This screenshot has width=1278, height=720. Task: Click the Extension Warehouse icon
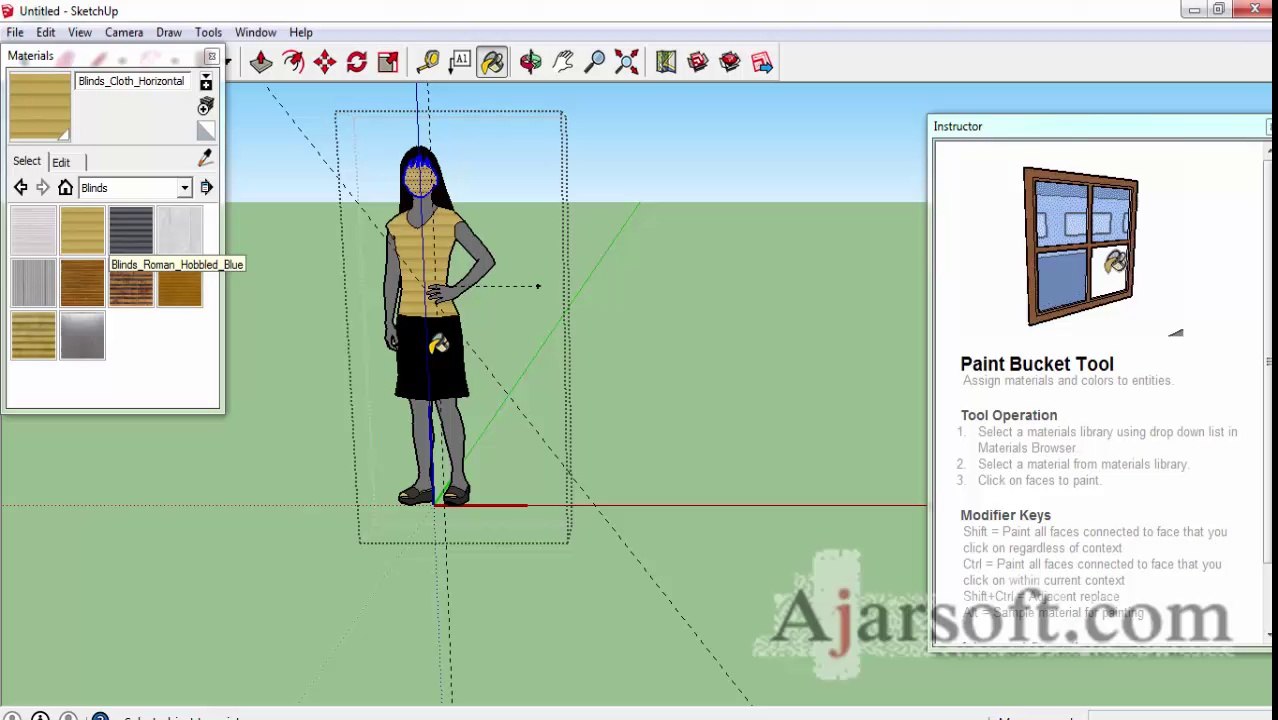[730, 62]
